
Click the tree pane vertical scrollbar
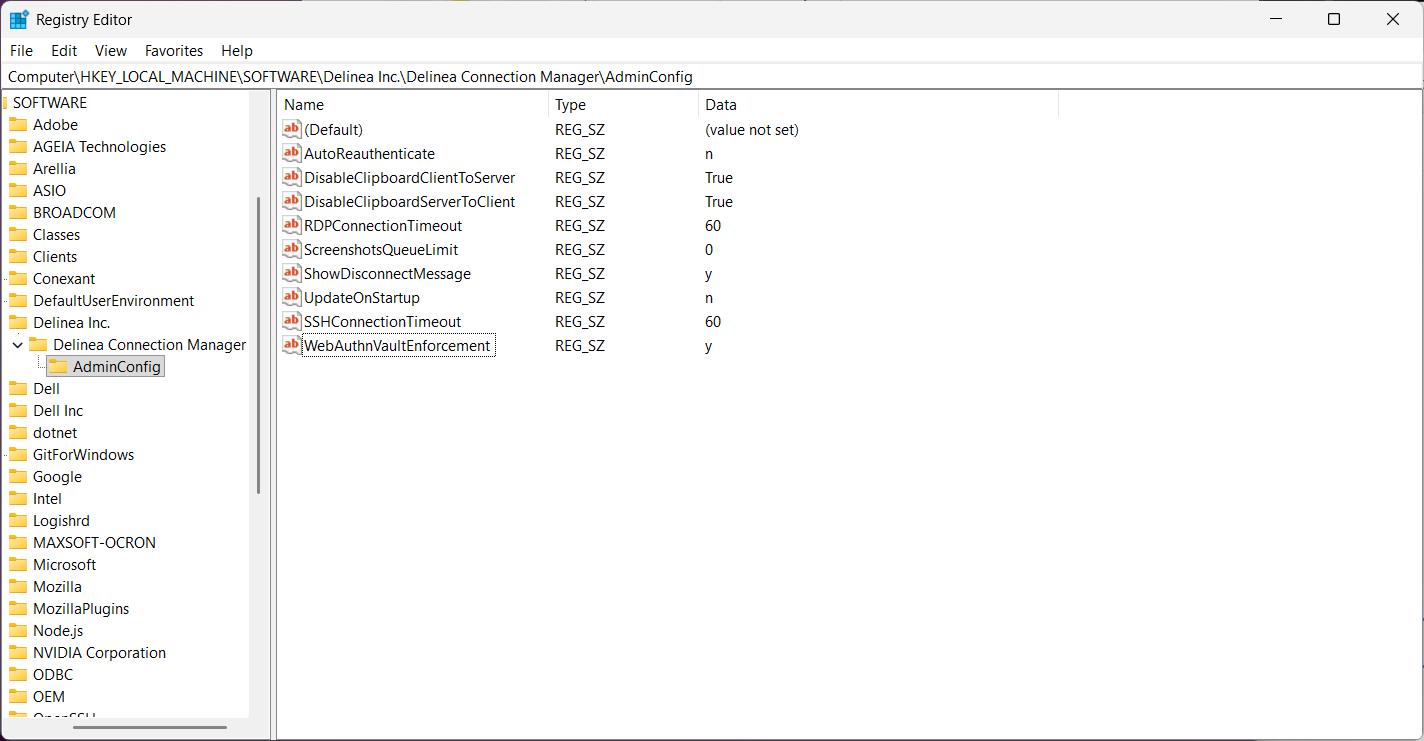[259, 345]
